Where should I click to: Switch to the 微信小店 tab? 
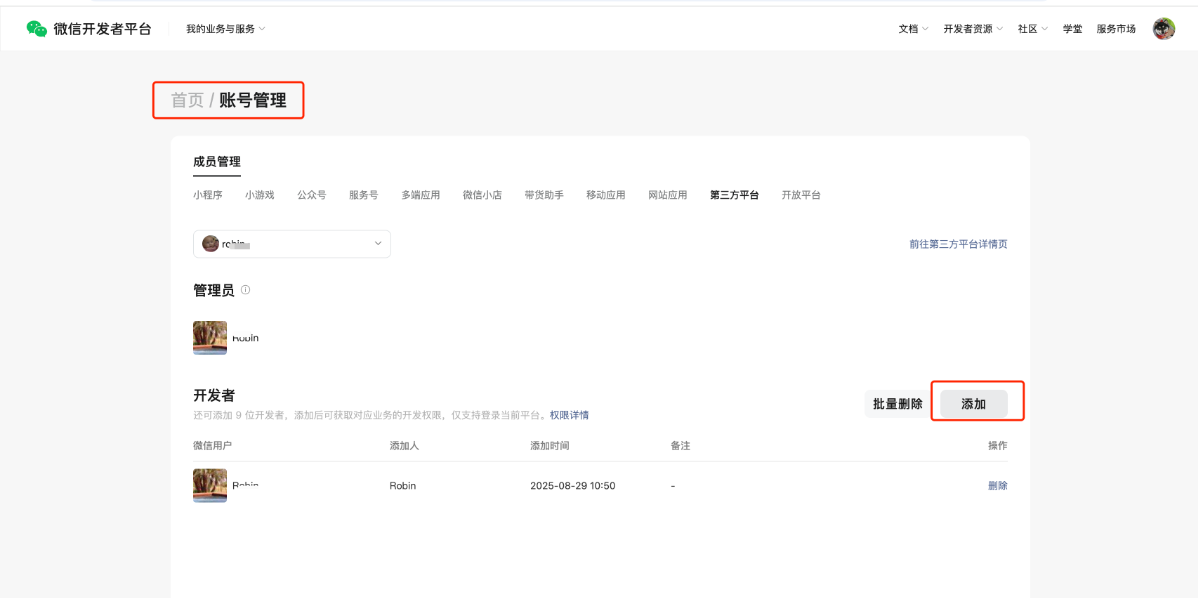(482, 195)
